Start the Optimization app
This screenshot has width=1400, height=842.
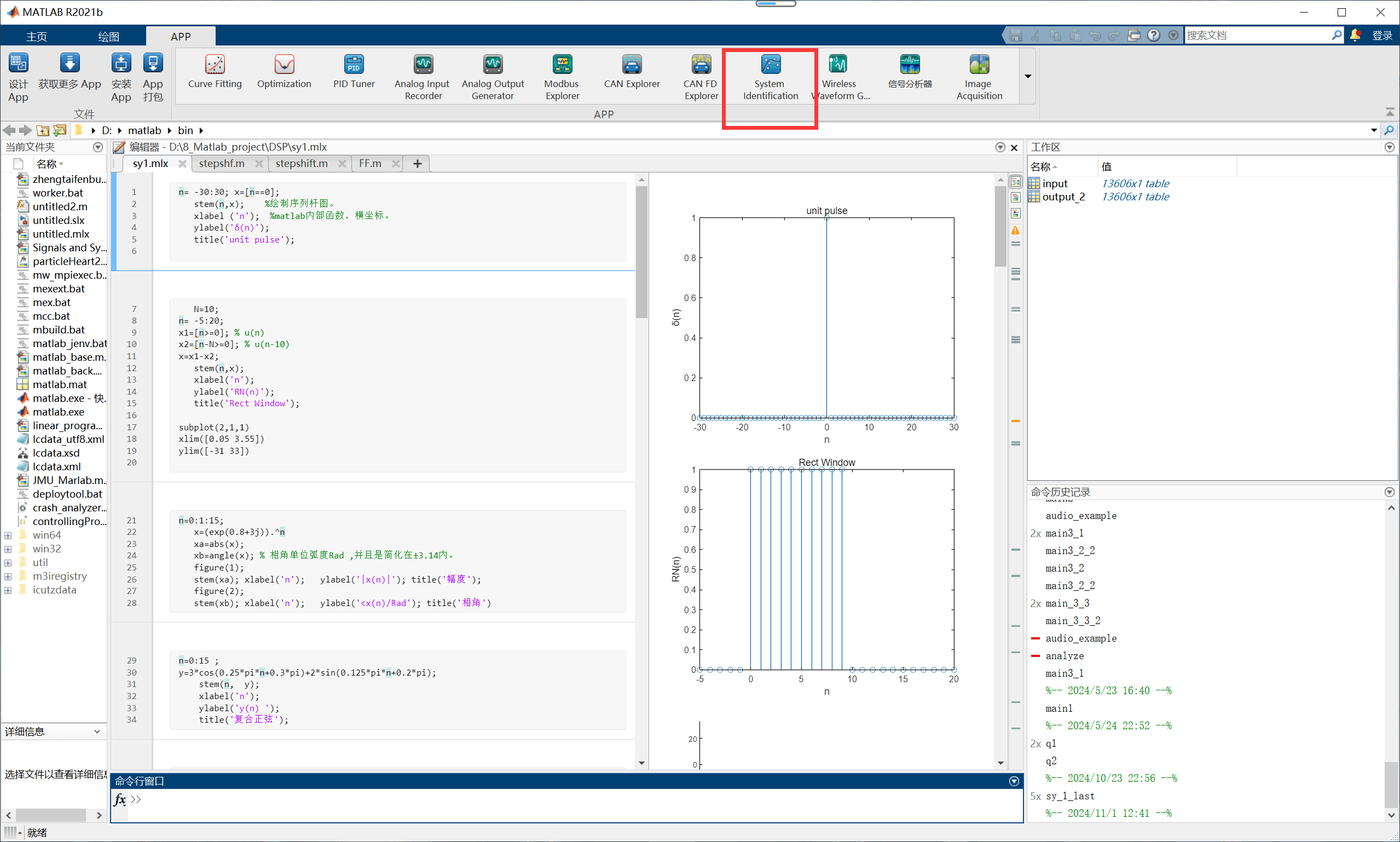284,73
